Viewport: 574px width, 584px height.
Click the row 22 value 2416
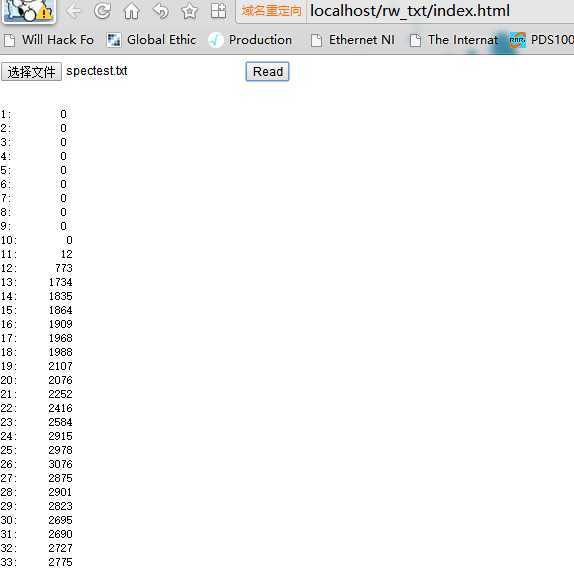[60, 408]
